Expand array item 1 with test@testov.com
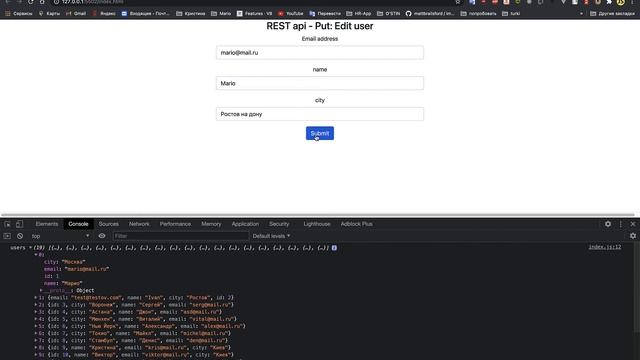Screen dimensions: 640x360 point(36,298)
